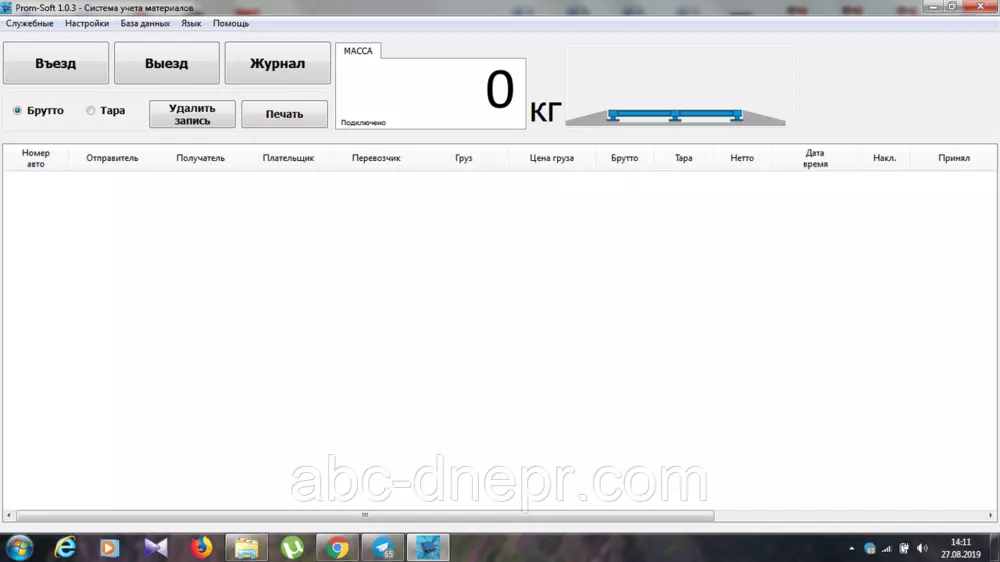Open uTorrent from the taskbar

click(292, 547)
